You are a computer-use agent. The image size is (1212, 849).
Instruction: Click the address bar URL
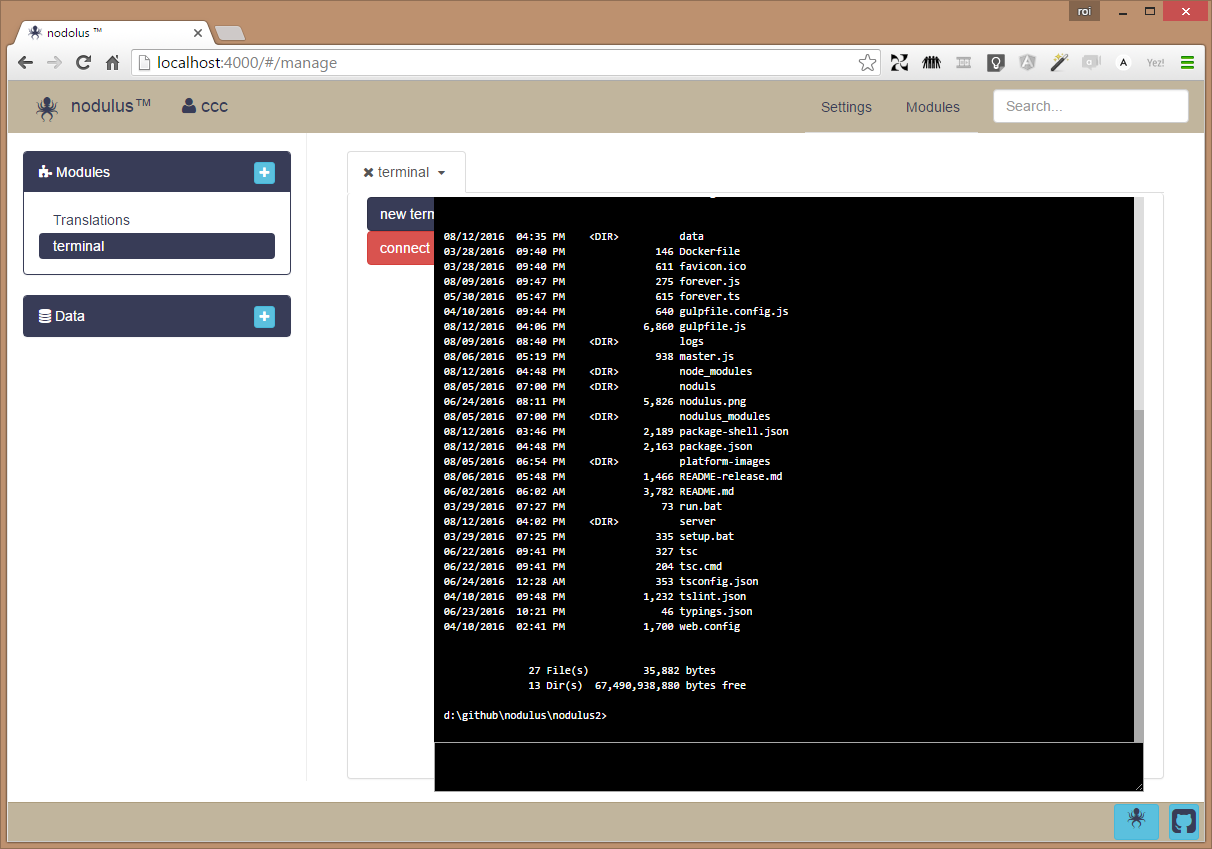click(x=247, y=63)
